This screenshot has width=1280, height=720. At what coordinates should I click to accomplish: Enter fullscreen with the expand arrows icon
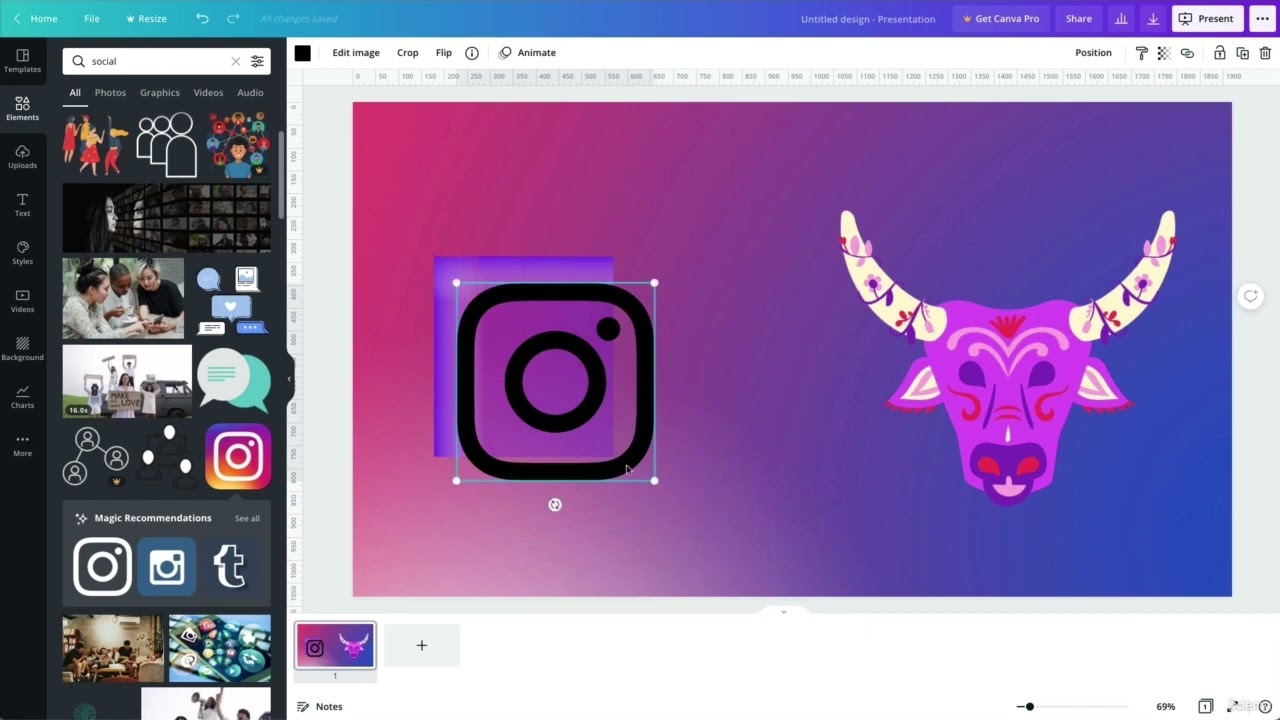tap(1234, 706)
